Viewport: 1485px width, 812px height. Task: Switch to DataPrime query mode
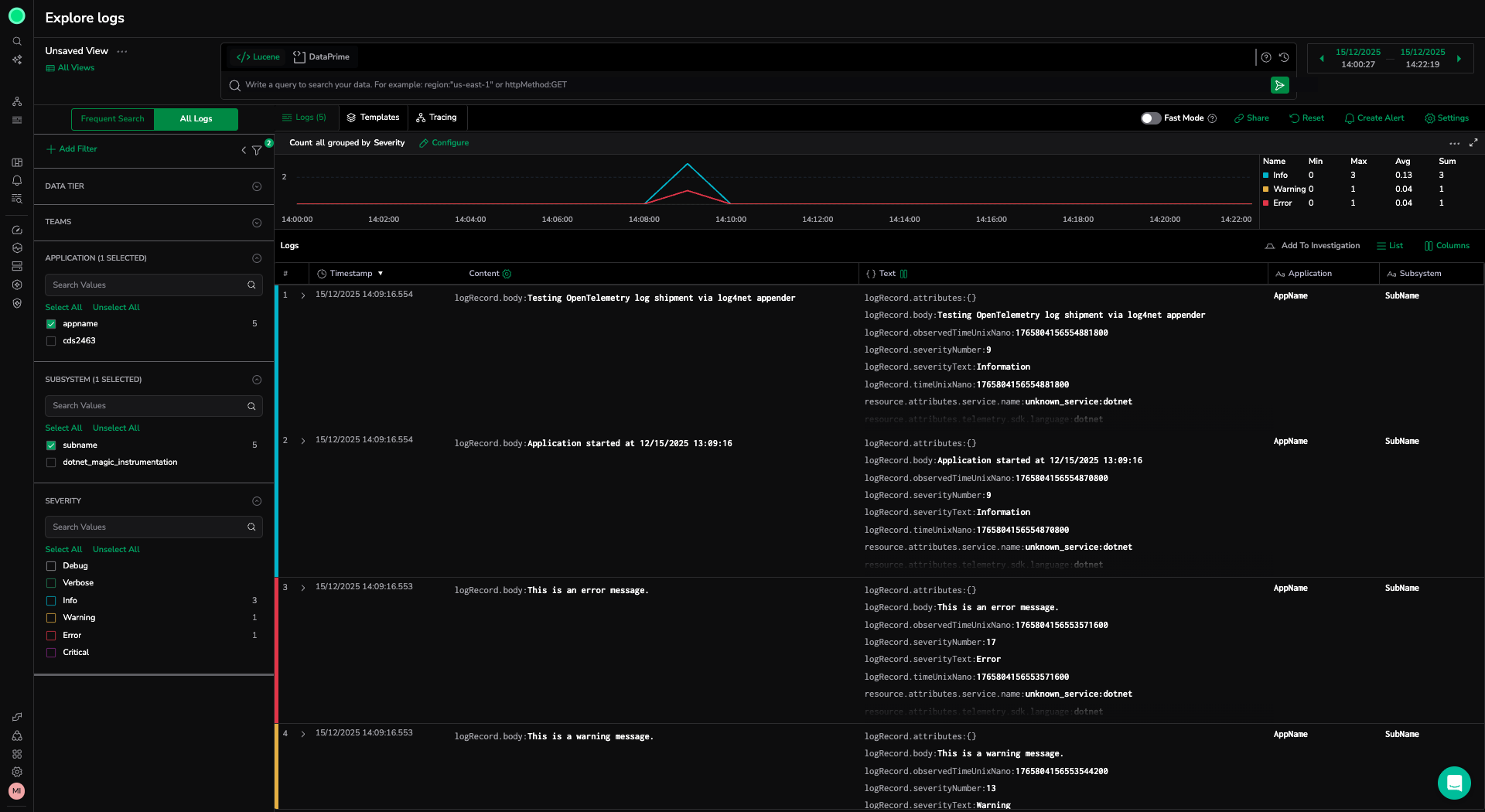pos(321,57)
